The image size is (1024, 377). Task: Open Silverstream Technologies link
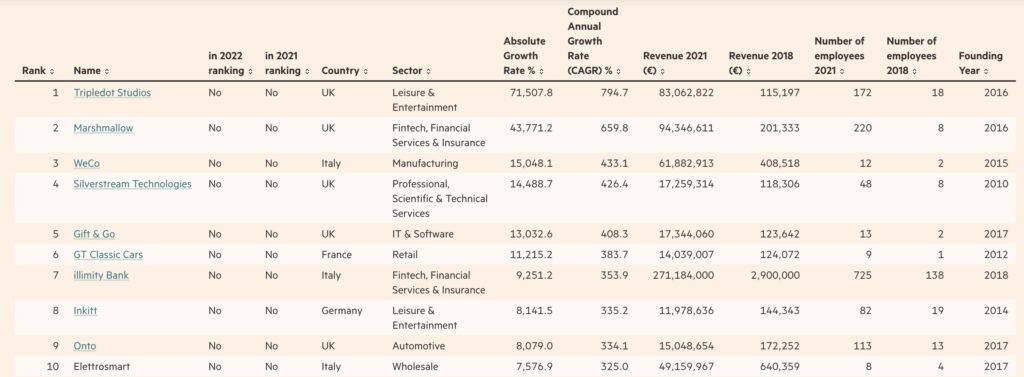click(x=133, y=184)
